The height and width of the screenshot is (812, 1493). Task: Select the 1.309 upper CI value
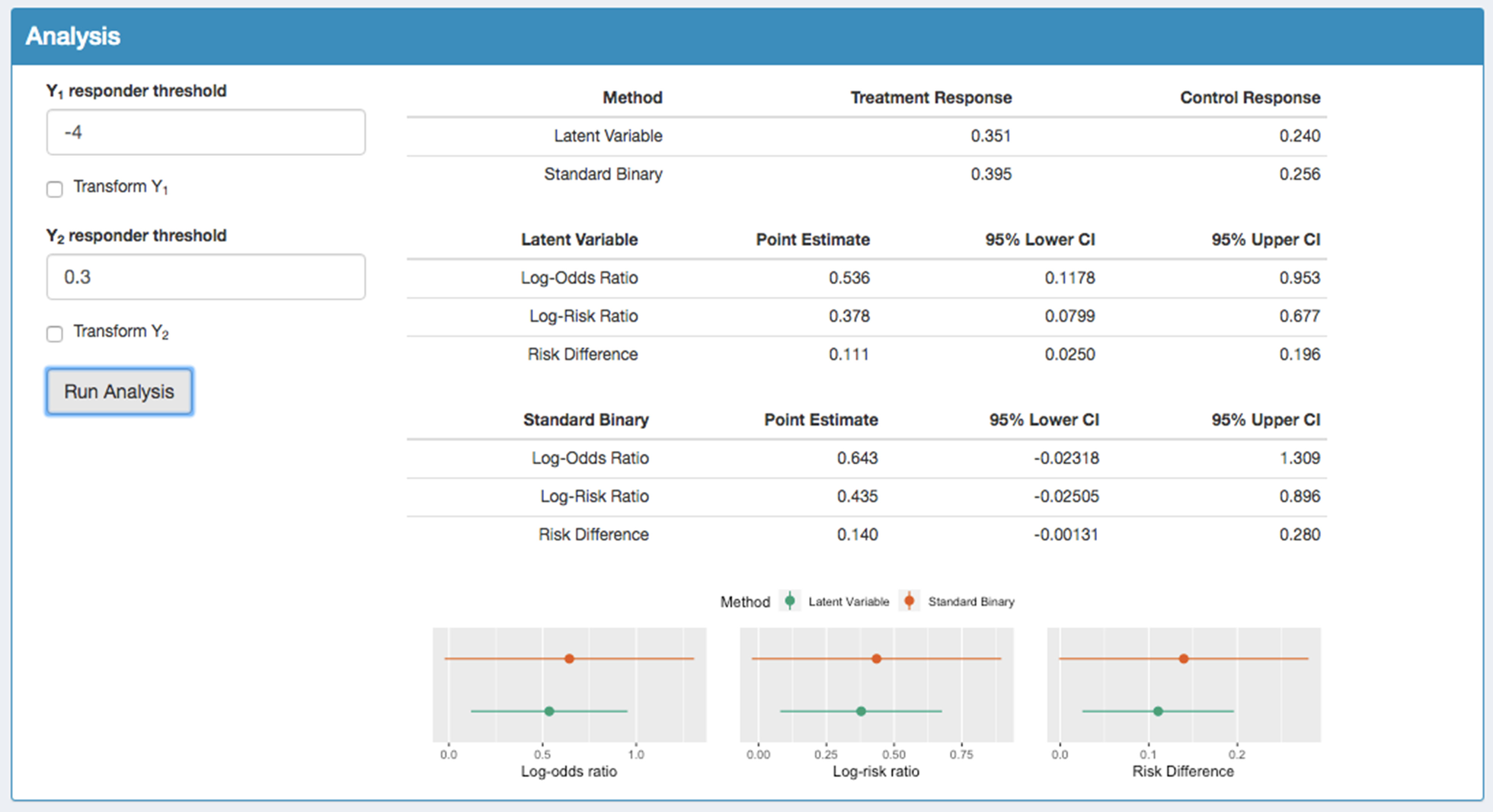pos(1300,458)
